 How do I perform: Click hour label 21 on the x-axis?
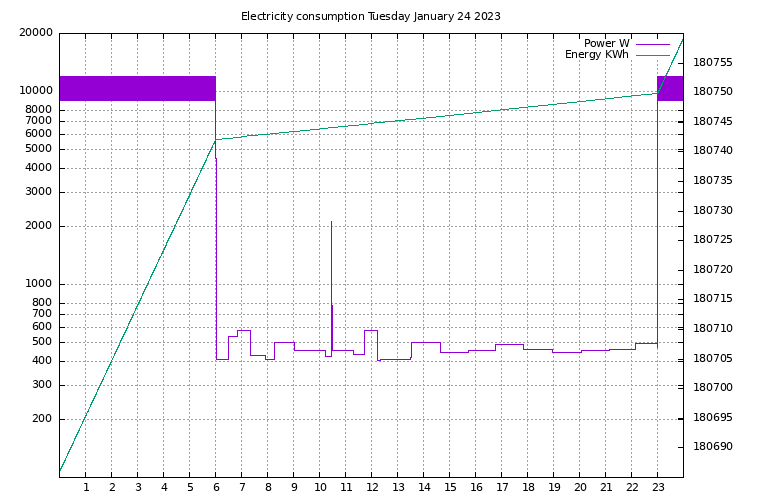[606, 487]
